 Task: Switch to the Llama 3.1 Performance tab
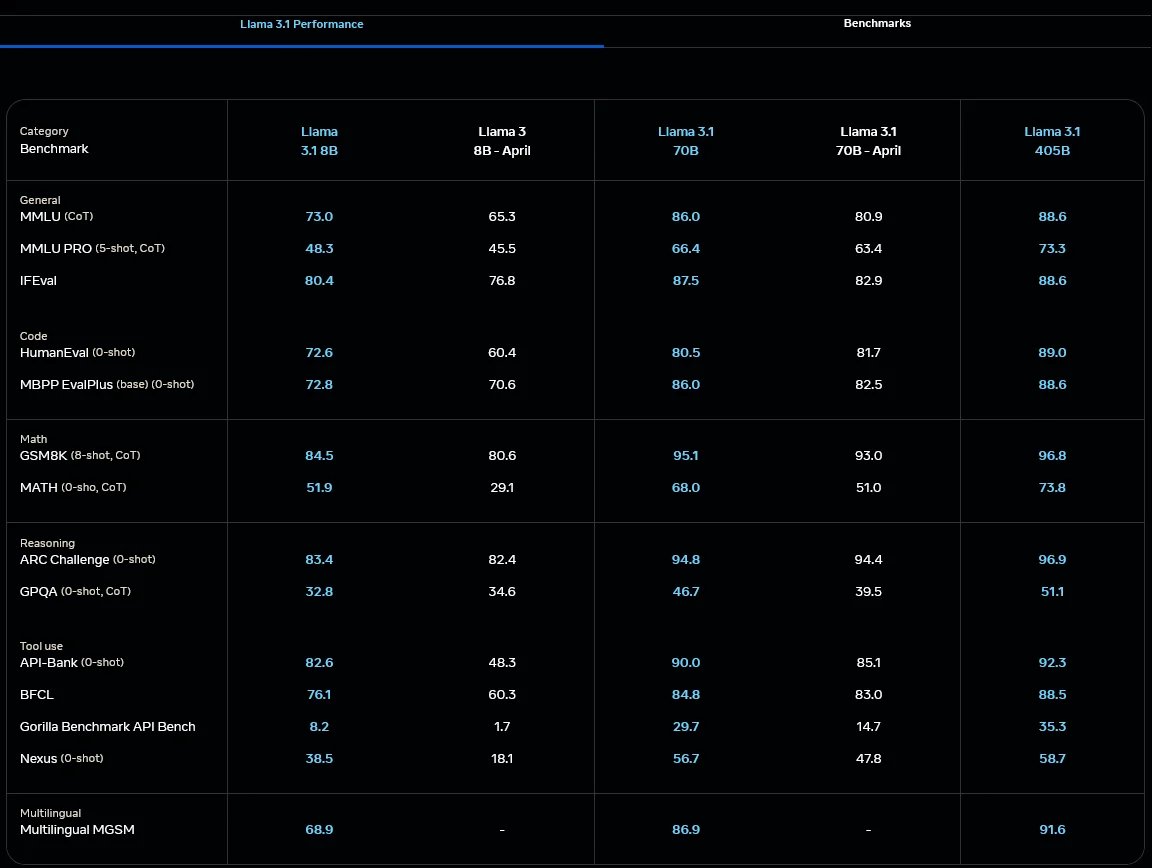click(x=301, y=24)
